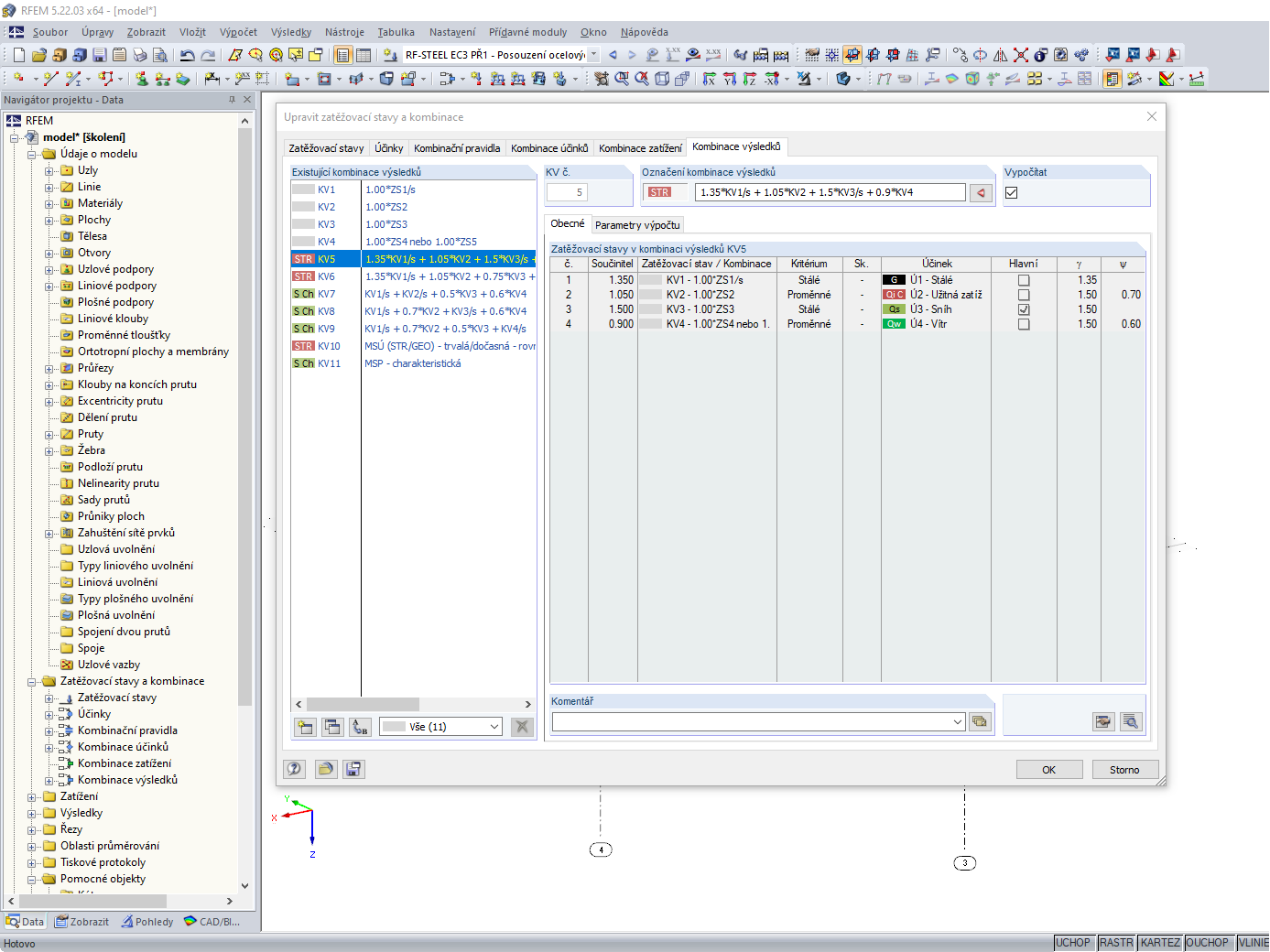Open the Přídavné moduly menu
This screenshot has width=1270, height=952.
[527, 32]
